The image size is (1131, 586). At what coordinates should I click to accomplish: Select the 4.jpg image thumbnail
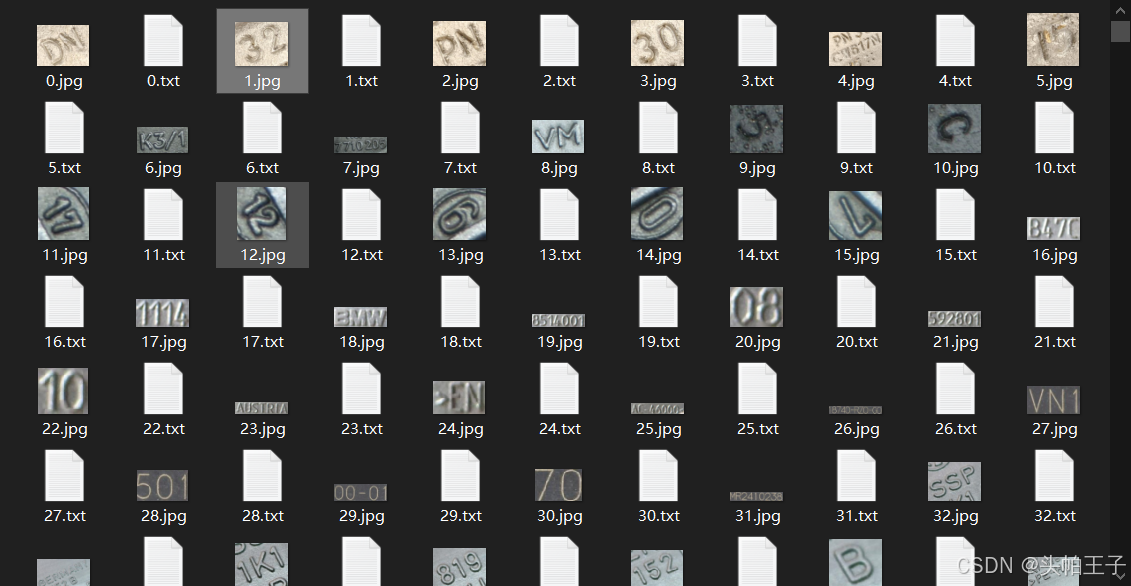click(855, 49)
